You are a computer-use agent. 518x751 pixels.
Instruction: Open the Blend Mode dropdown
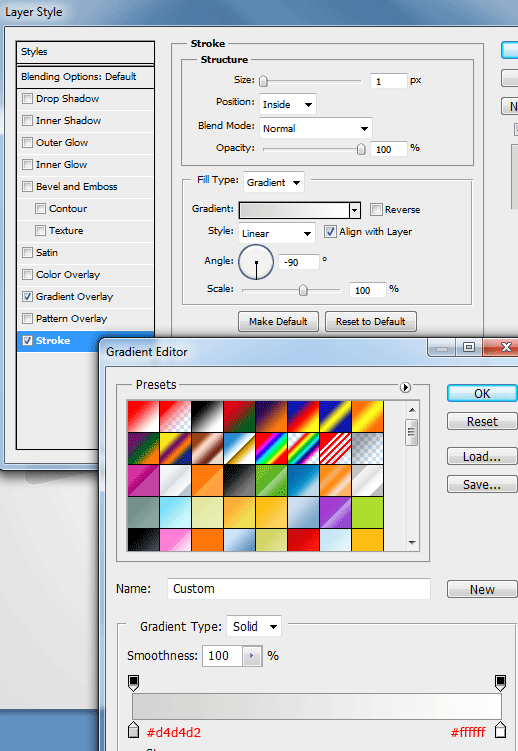click(315, 128)
